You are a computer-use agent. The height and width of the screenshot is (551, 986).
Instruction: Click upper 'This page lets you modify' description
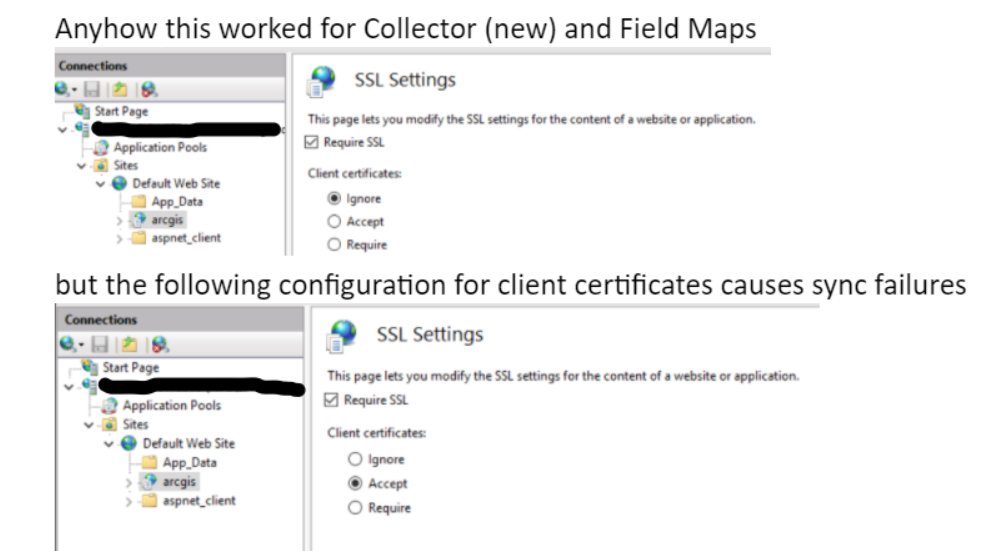[x=531, y=119]
